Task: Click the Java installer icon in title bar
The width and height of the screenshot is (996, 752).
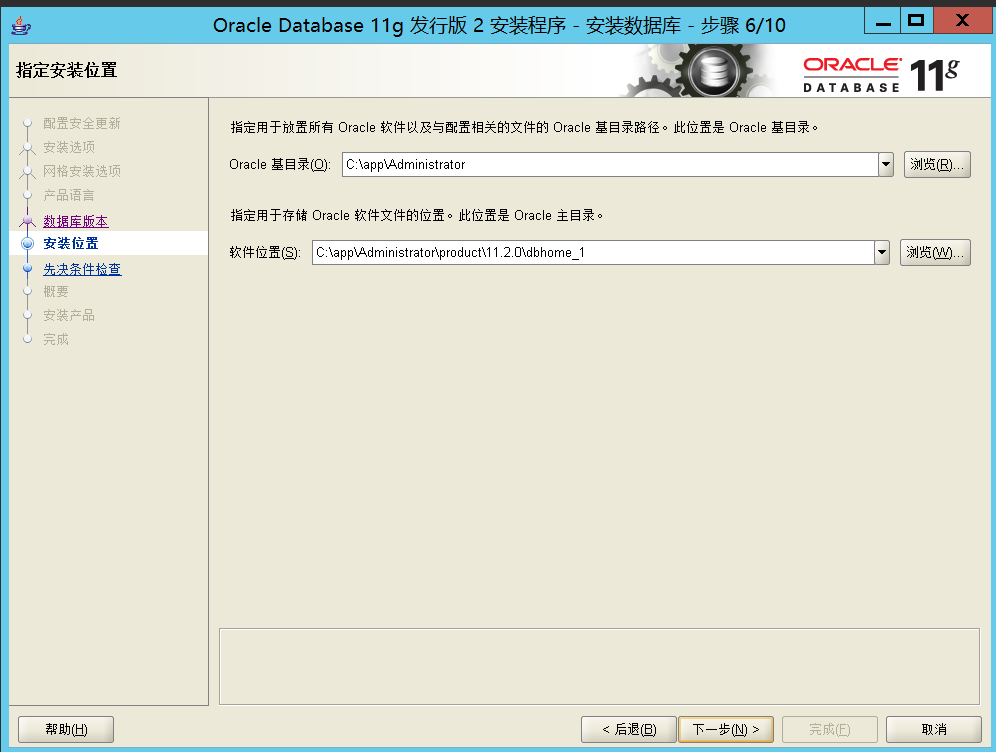Action: [x=21, y=25]
